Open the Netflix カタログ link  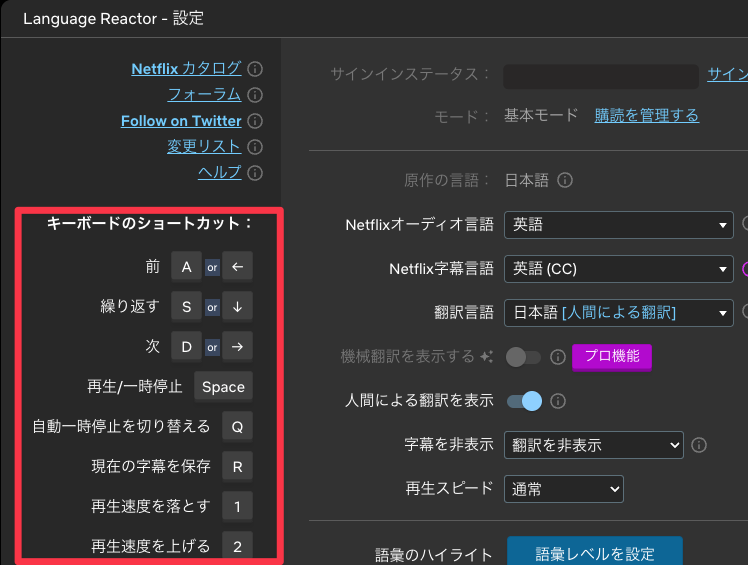click(186, 69)
